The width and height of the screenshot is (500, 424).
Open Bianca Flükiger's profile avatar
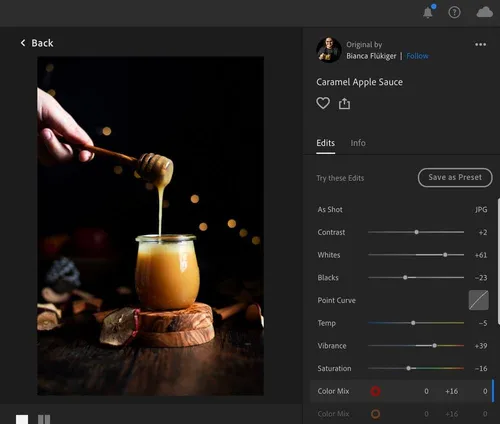click(x=329, y=50)
